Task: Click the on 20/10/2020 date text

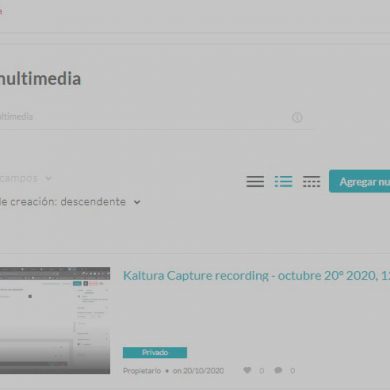Action: tap(198, 371)
